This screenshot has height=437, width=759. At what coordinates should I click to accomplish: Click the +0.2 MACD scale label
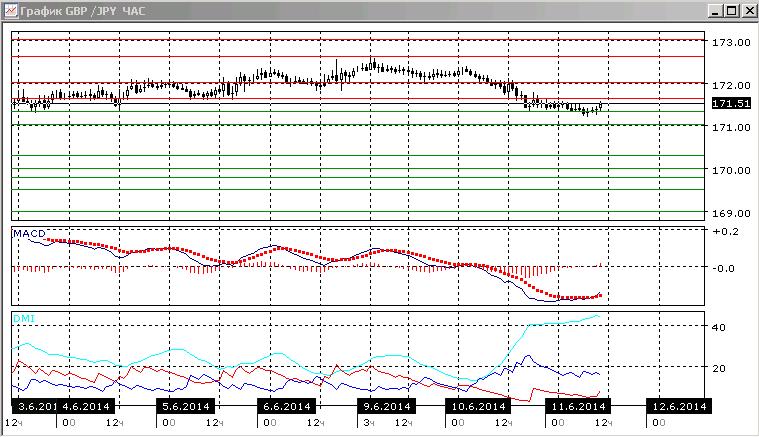[726, 231]
